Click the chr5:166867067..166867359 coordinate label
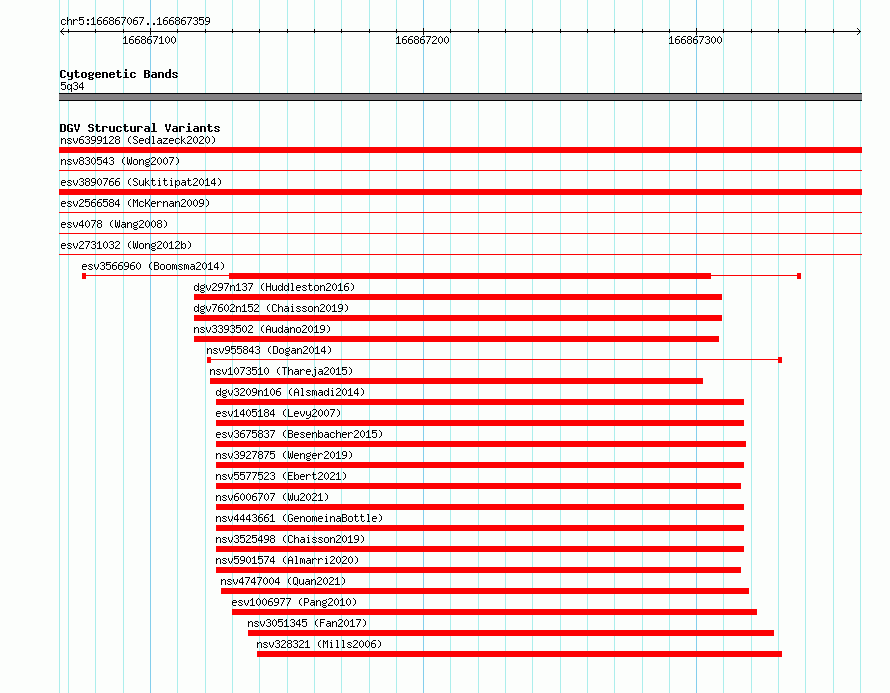This screenshot has width=890, height=693. click(135, 21)
